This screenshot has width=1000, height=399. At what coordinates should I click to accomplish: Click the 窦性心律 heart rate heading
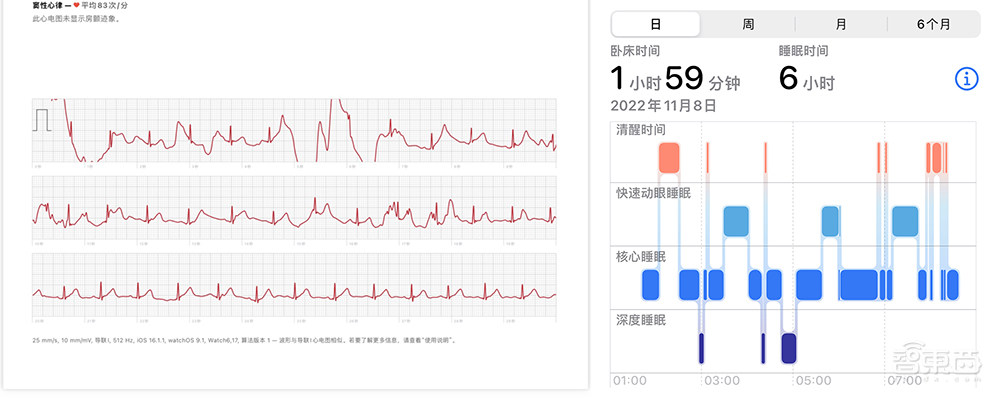point(80,5)
